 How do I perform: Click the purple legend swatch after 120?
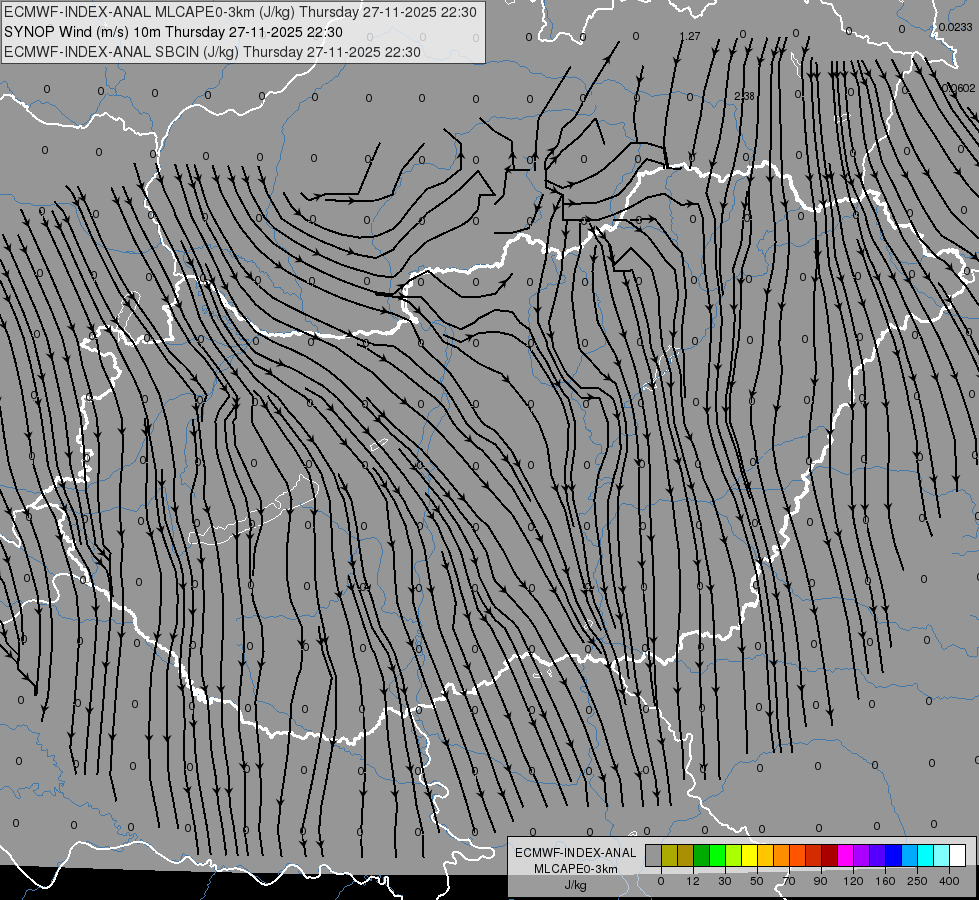pyautogui.click(x=862, y=855)
